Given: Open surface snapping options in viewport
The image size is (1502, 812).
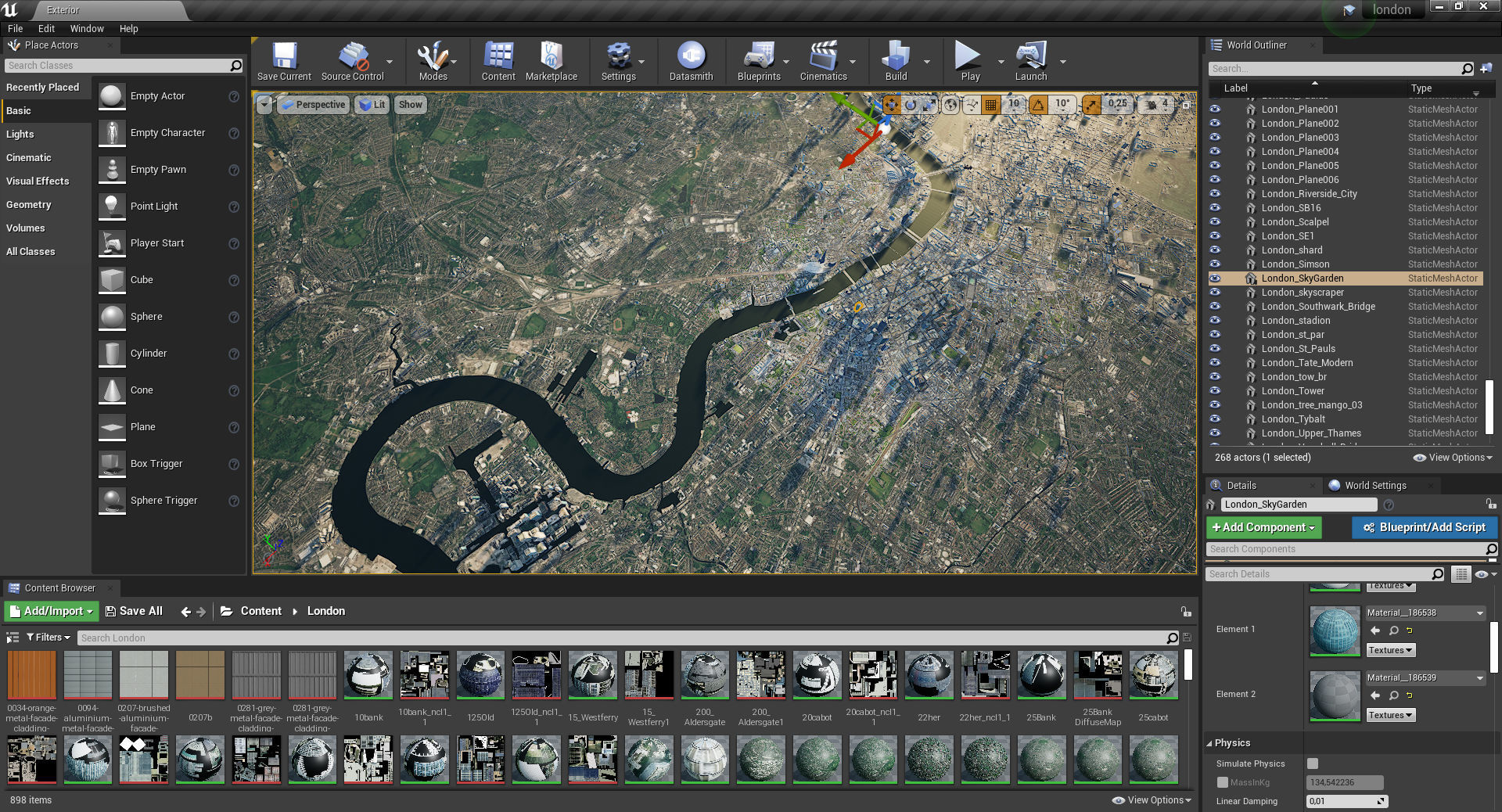Looking at the screenshot, I should pyautogui.click(x=972, y=104).
